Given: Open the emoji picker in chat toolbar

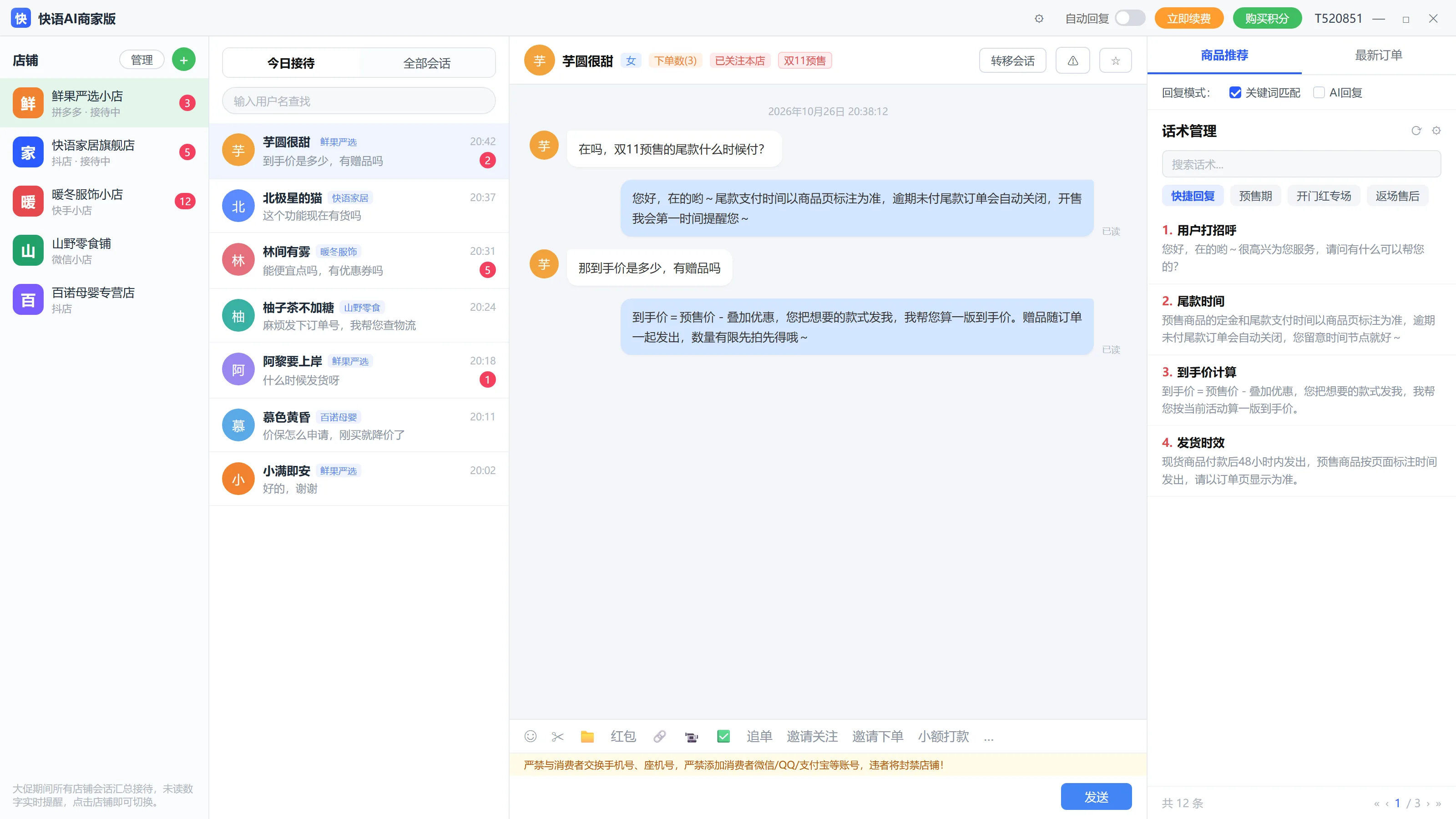Looking at the screenshot, I should pyautogui.click(x=530, y=736).
